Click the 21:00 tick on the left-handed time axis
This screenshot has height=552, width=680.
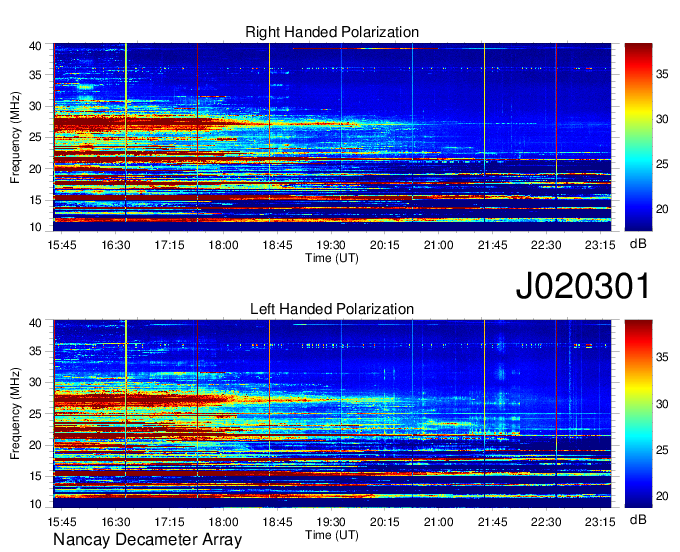pos(438,522)
